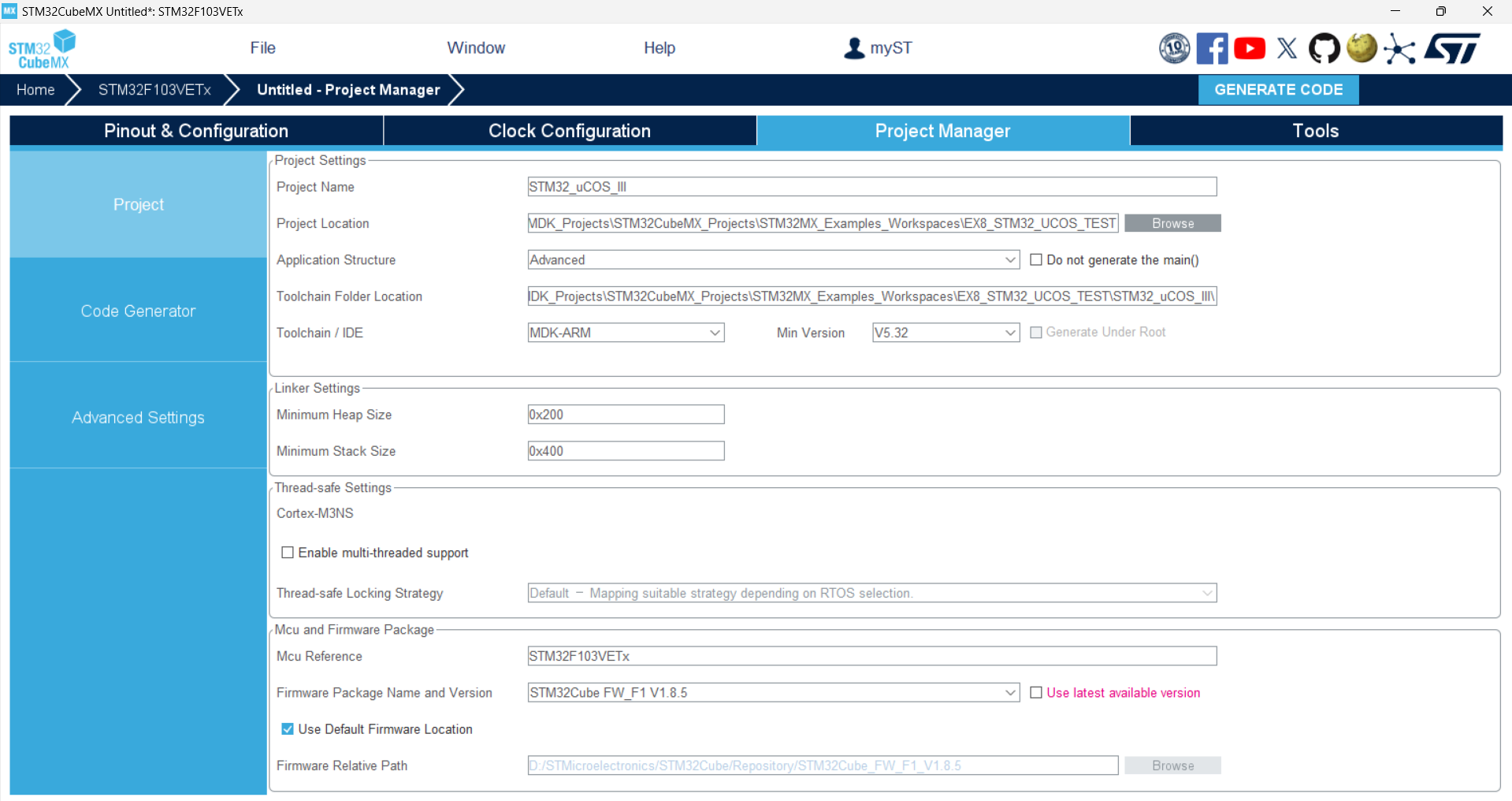Open the 10th anniversary badge icon
The image size is (1512, 801).
(x=1174, y=48)
